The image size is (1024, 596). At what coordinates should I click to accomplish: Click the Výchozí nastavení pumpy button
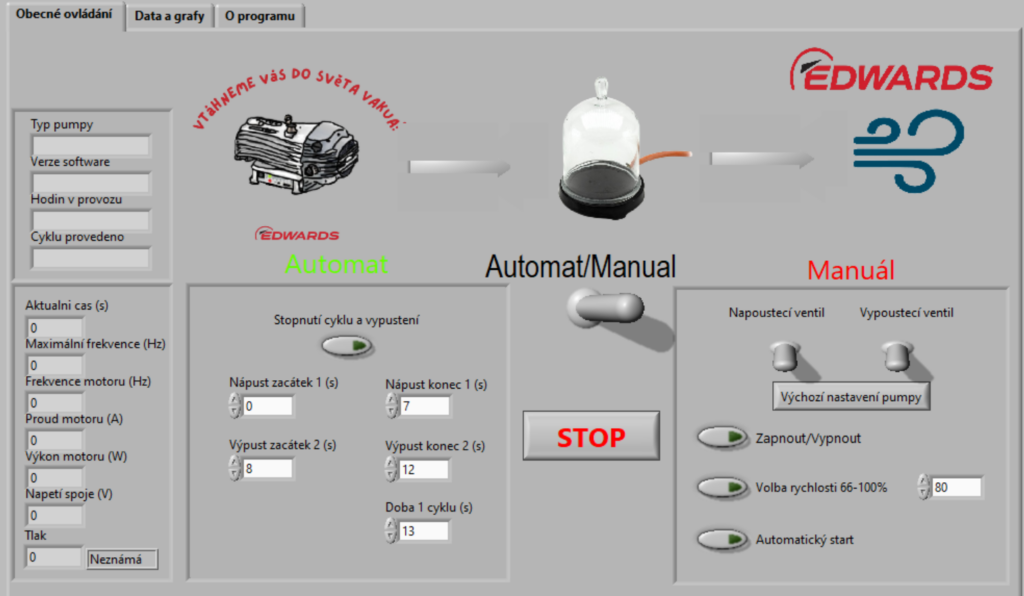point(852,396)
